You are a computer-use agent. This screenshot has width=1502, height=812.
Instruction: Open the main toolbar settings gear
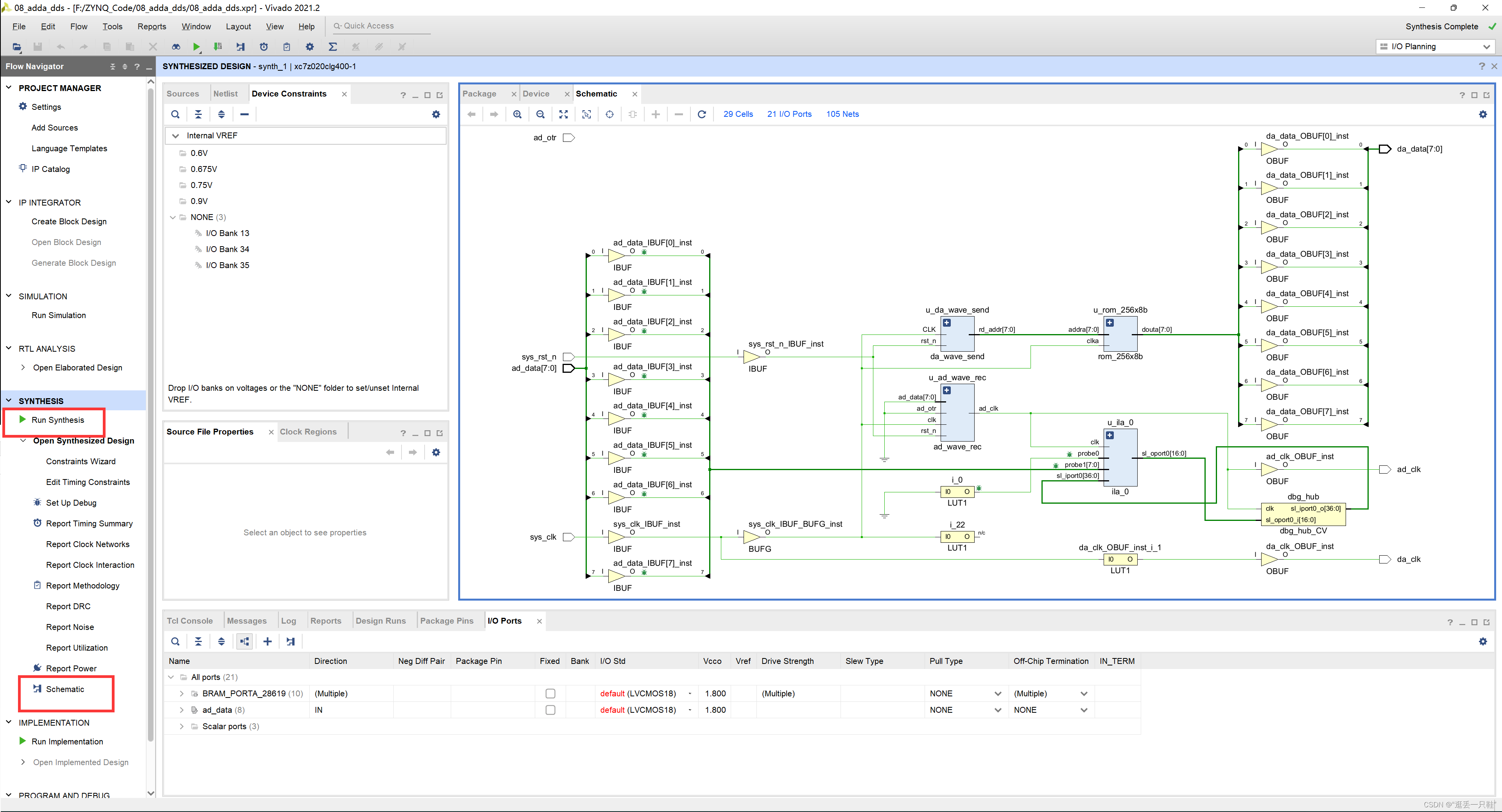[310, 47]
